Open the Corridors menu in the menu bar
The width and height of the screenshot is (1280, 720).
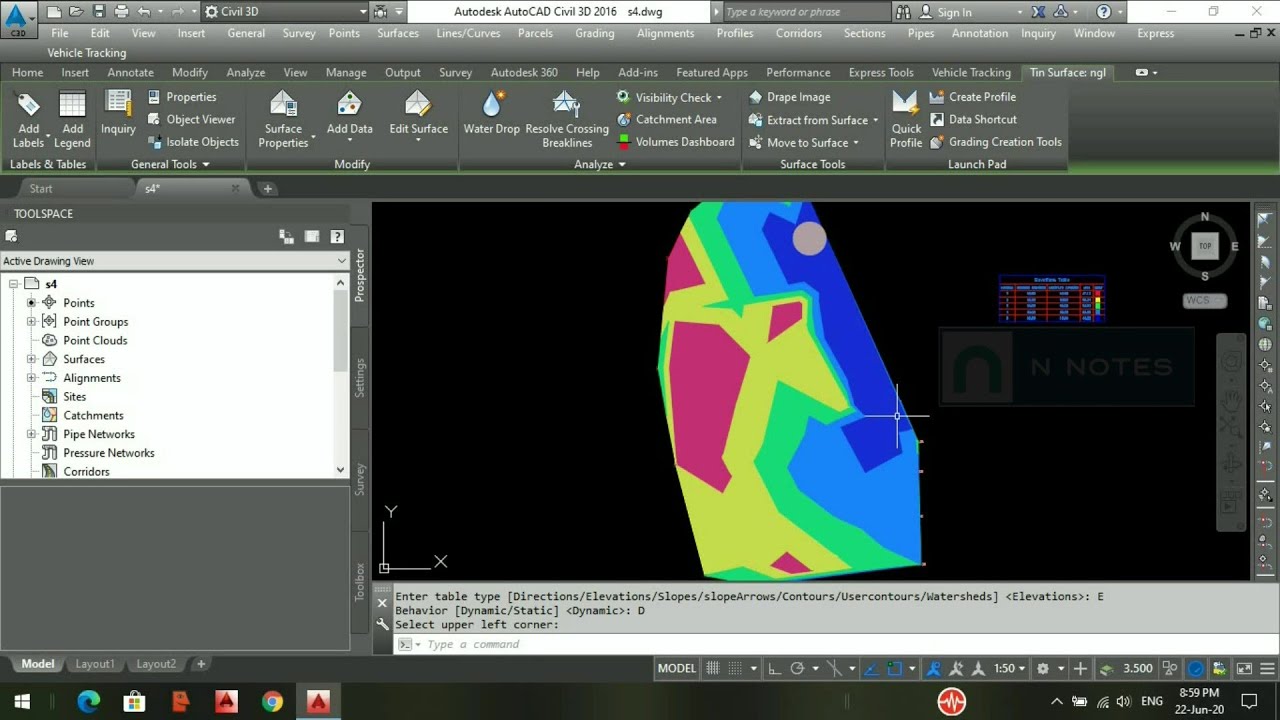tap(797, 33)
